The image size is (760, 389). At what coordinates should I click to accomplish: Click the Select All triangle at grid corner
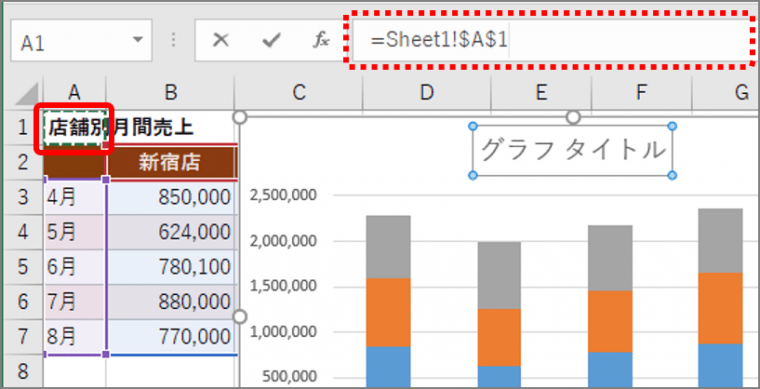point(27,94)
